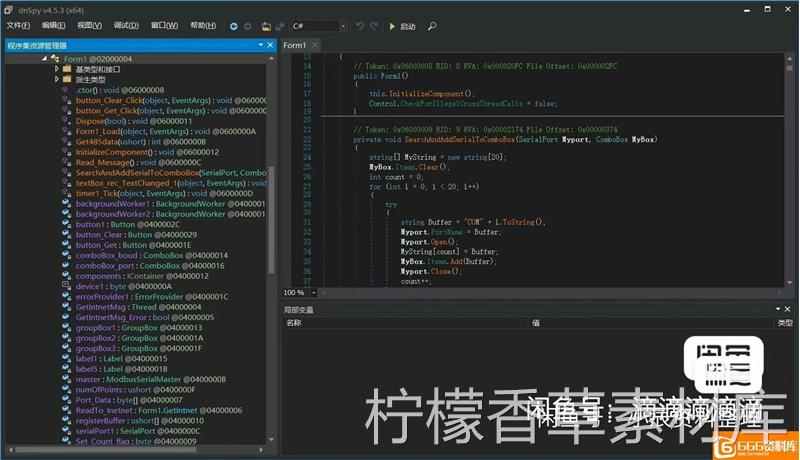Viewport: 800px width, 460px height.
Task: Click the 类型 column header
Action: tap(785, 323)
